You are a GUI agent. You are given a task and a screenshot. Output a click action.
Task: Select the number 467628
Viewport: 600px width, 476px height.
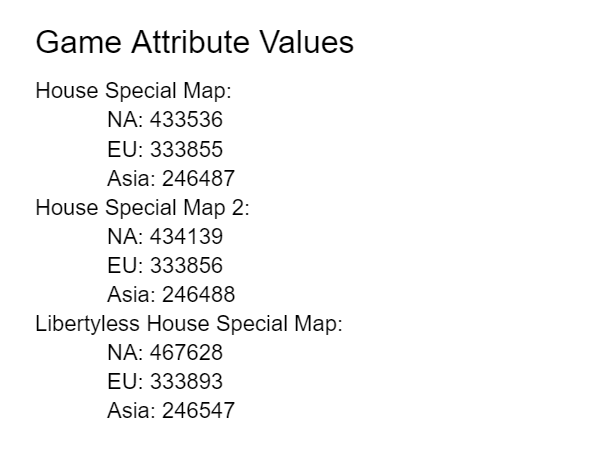(x=186, y=353)
